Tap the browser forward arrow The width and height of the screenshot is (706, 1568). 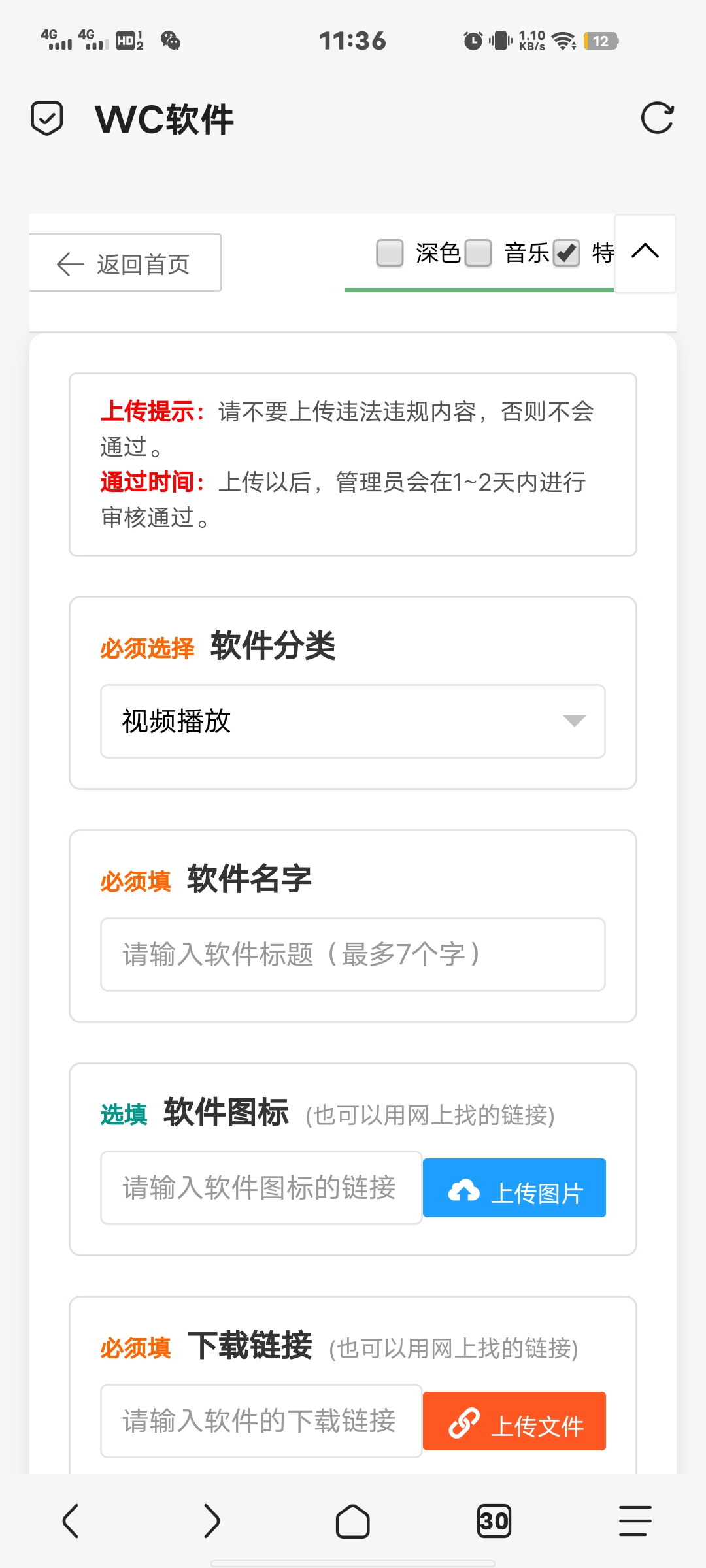[212, 1521]
